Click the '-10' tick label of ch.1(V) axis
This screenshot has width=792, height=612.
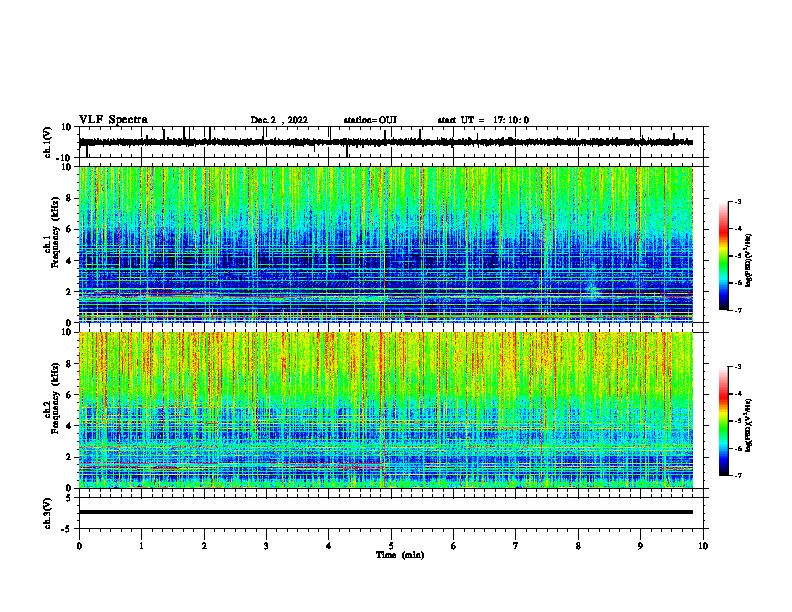pos(64,158)
